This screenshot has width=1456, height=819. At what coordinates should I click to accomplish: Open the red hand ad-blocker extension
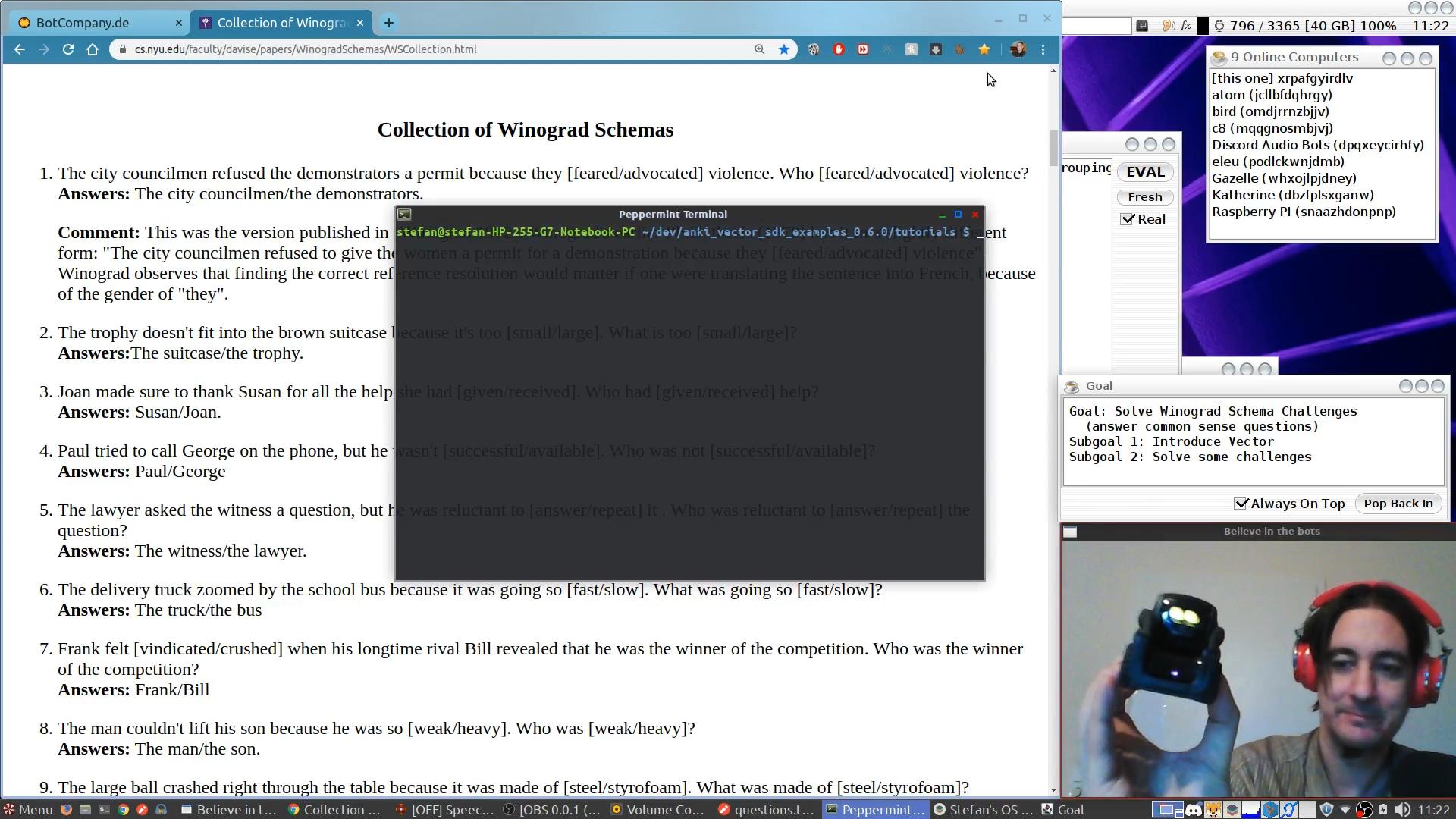click(838, 49)
